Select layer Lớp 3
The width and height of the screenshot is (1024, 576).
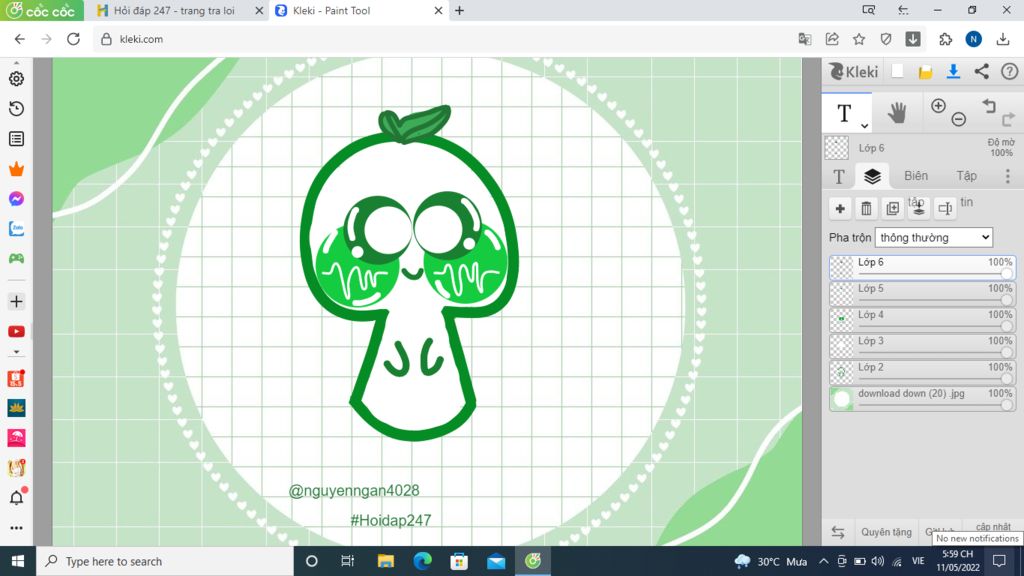click(x=922, y=346)
